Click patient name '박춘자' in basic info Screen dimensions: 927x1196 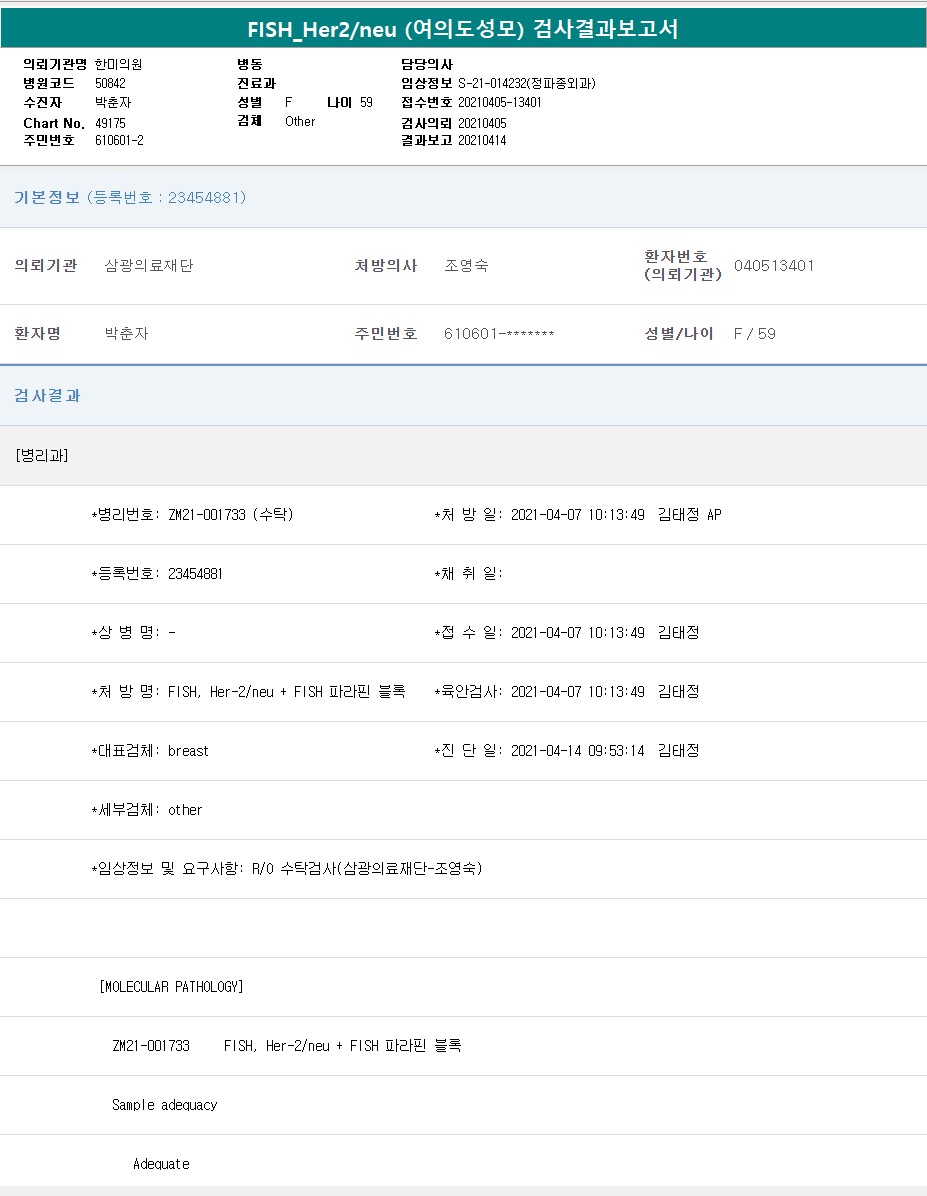click(127, 333)
